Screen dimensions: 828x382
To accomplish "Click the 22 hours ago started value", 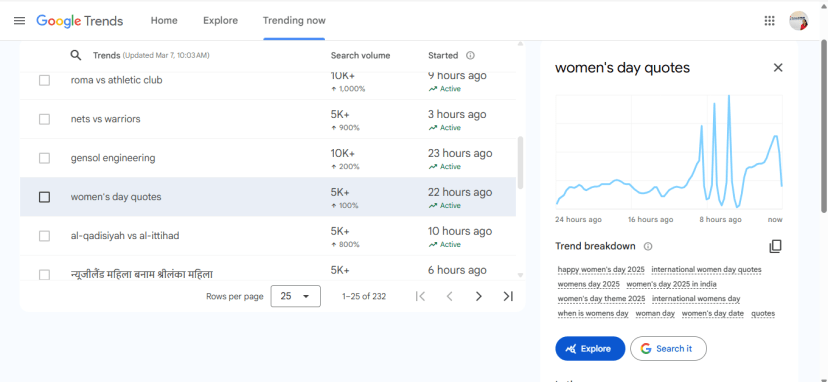I will (x=460, y=192).
